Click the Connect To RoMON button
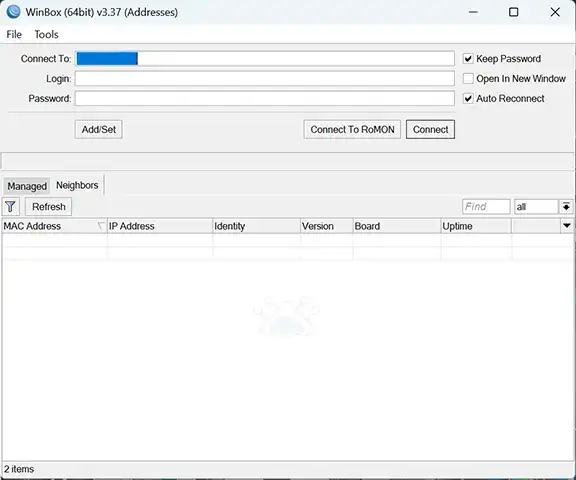Screen dimensions: 576x480 (x=352, y=129)
